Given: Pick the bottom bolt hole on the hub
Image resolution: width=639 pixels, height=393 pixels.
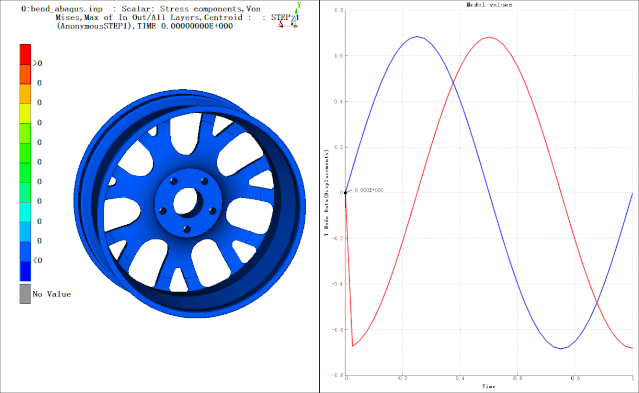Looking at the screenshot, I should pos(187,230).
